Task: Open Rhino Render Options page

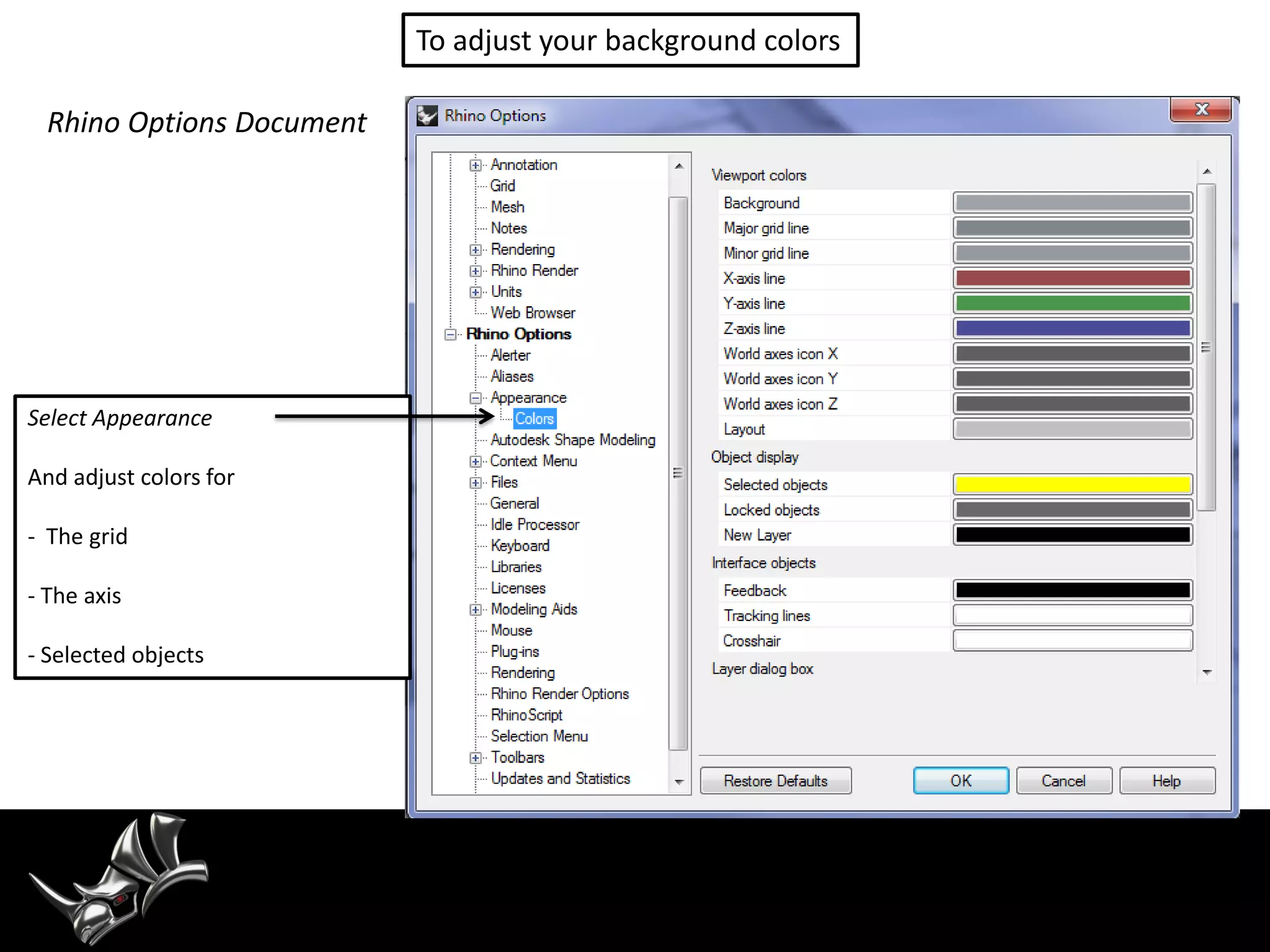Action: [x=559, y=694]
